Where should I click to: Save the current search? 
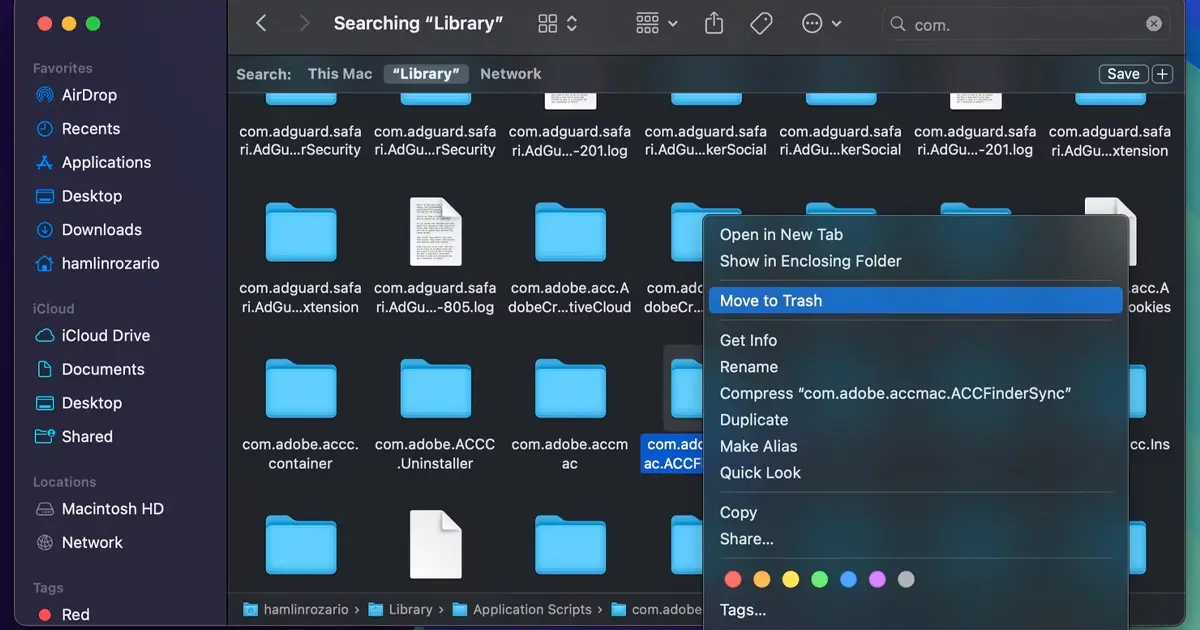coord(1123,74)
